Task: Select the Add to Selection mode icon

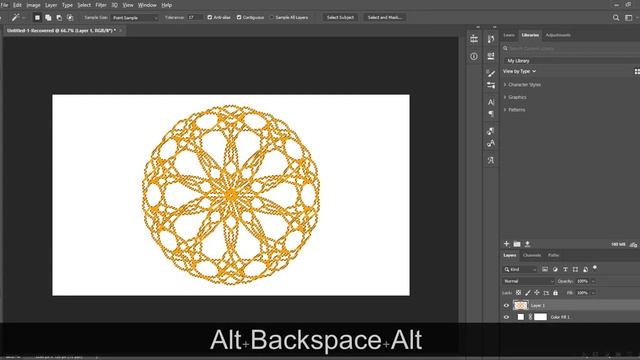Action: [x=48, y=18]
